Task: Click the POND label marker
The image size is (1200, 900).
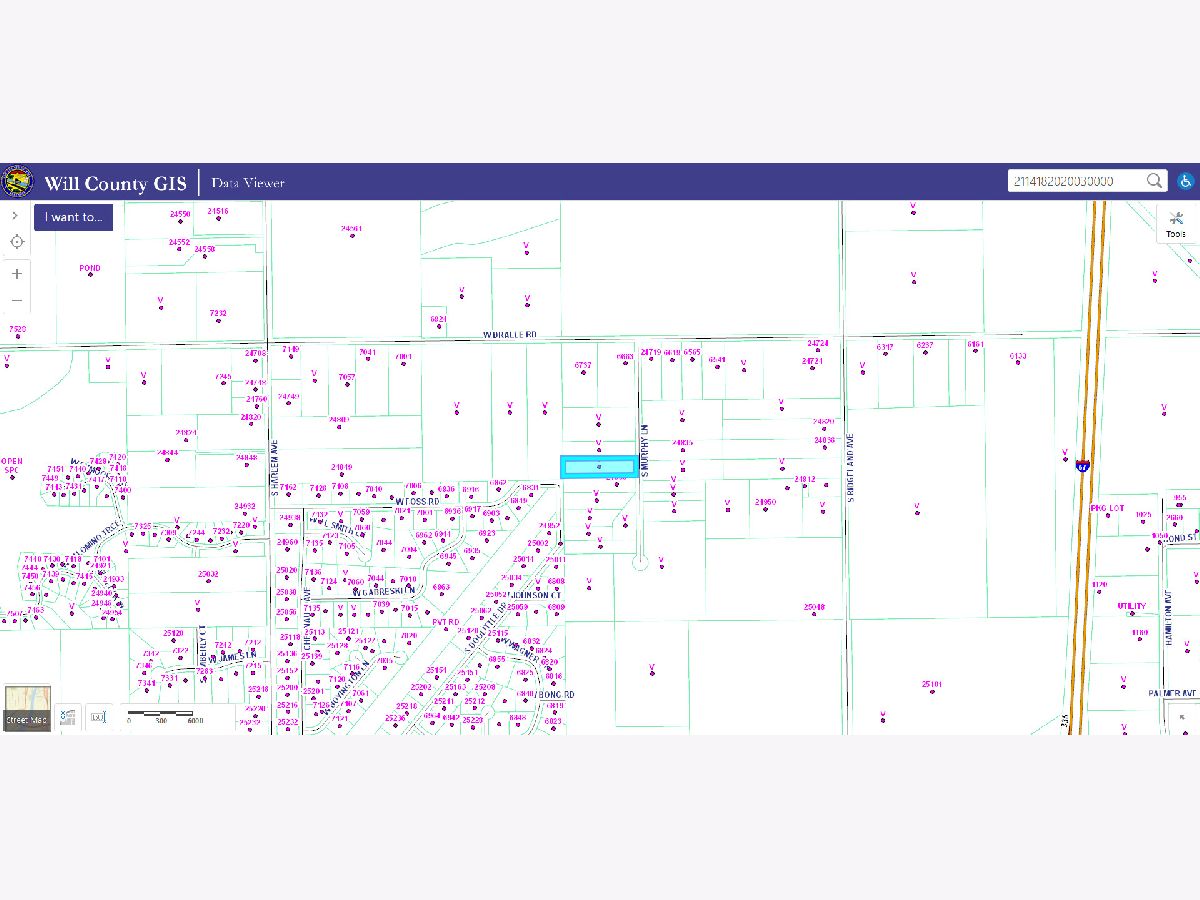Action: point(90,269)
